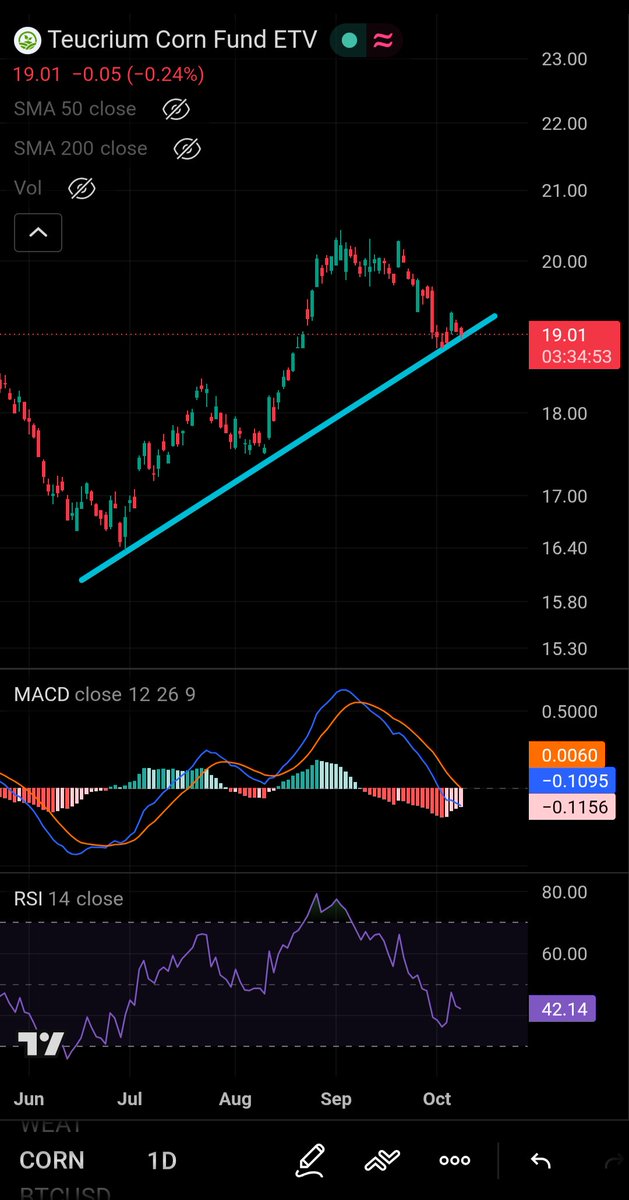Image resolution: width=629 pixels, height=1200 pixels.
Task: Tap the 16.40 price scale label
Action: [x=564, y=548]
